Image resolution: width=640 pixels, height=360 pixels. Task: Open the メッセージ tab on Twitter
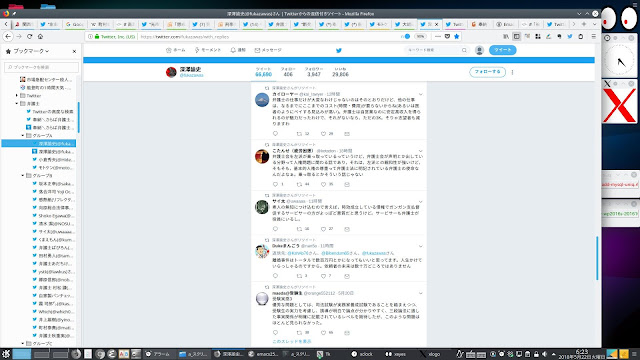[268, 50]
